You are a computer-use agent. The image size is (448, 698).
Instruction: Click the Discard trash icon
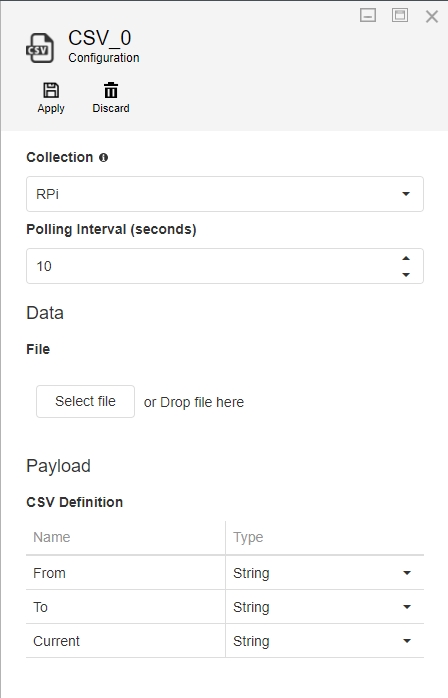click(x=111, y=90)
